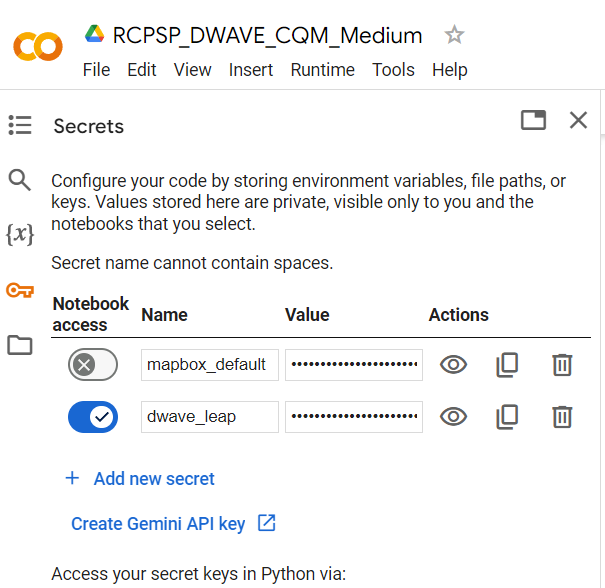605x588 pixels.
Task: Edit the dwave_leap name field
Action: [210, 417]
